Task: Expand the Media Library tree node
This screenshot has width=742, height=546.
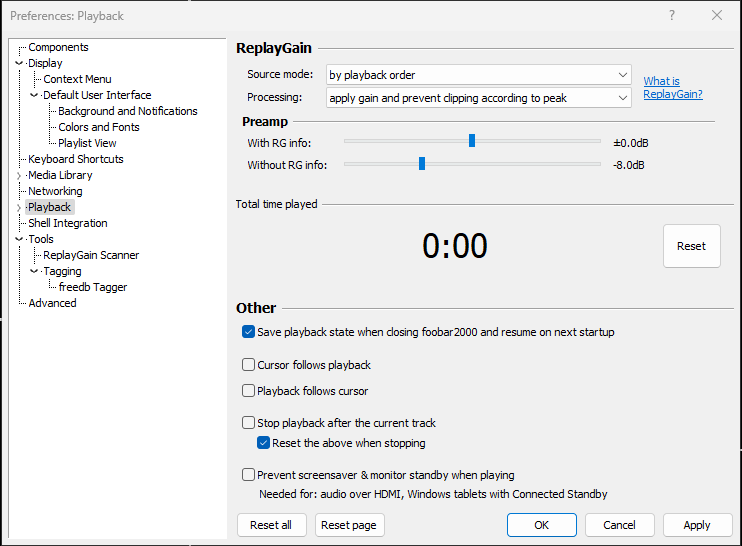Action: click(19, 176)
